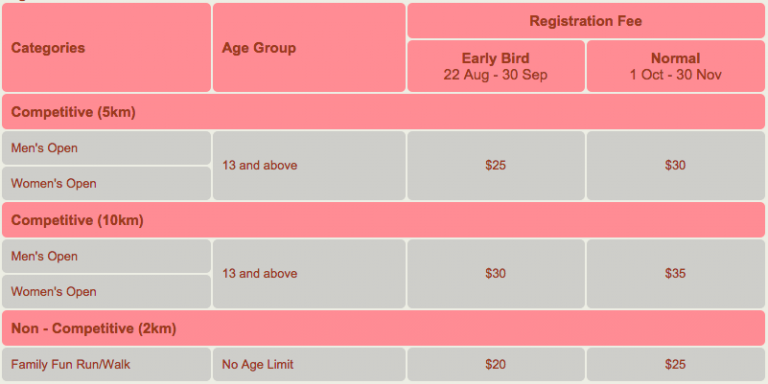Select the $30 normal fee for 5km
The width and height of the screenshot is (768, 384).
click(x=675, y=166)
